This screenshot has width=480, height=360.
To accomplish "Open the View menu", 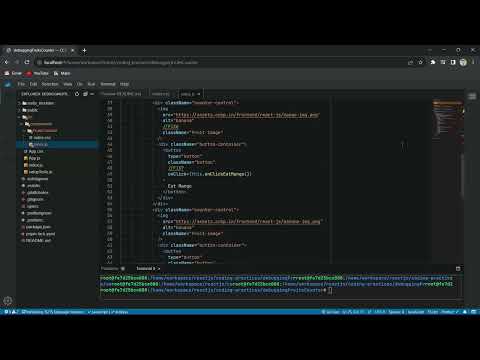I will (68, 84).
